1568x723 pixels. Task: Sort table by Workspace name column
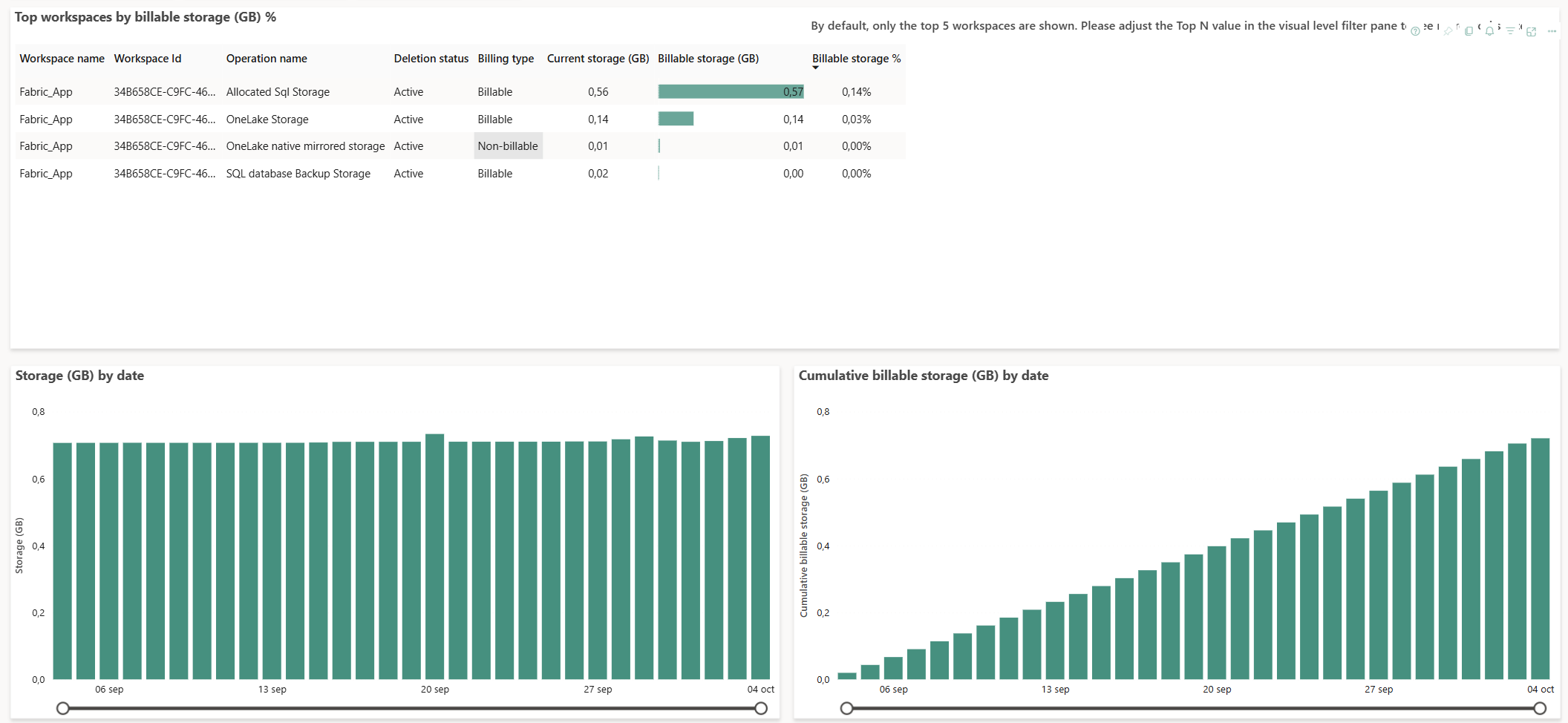(62, 59)
